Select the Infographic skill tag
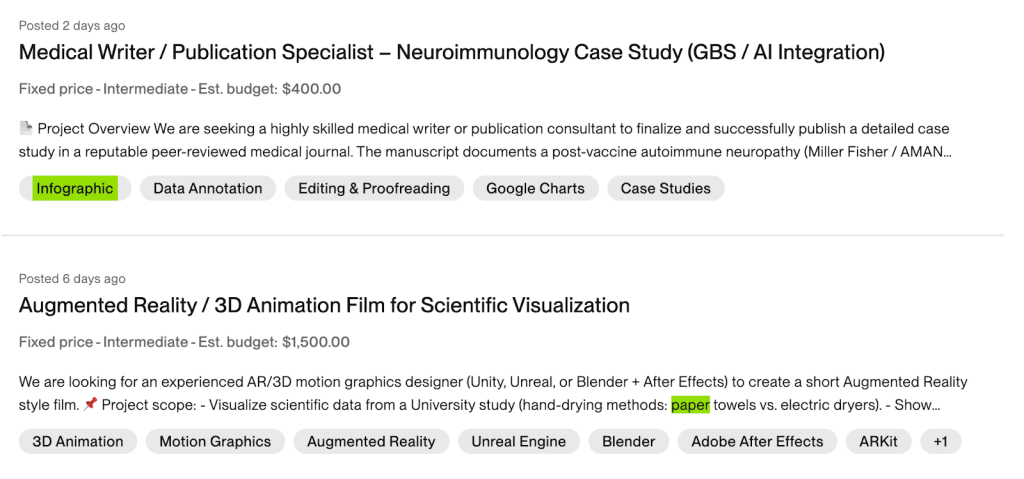Screen dimensions: 1024x479 click(x=75, y=188)
